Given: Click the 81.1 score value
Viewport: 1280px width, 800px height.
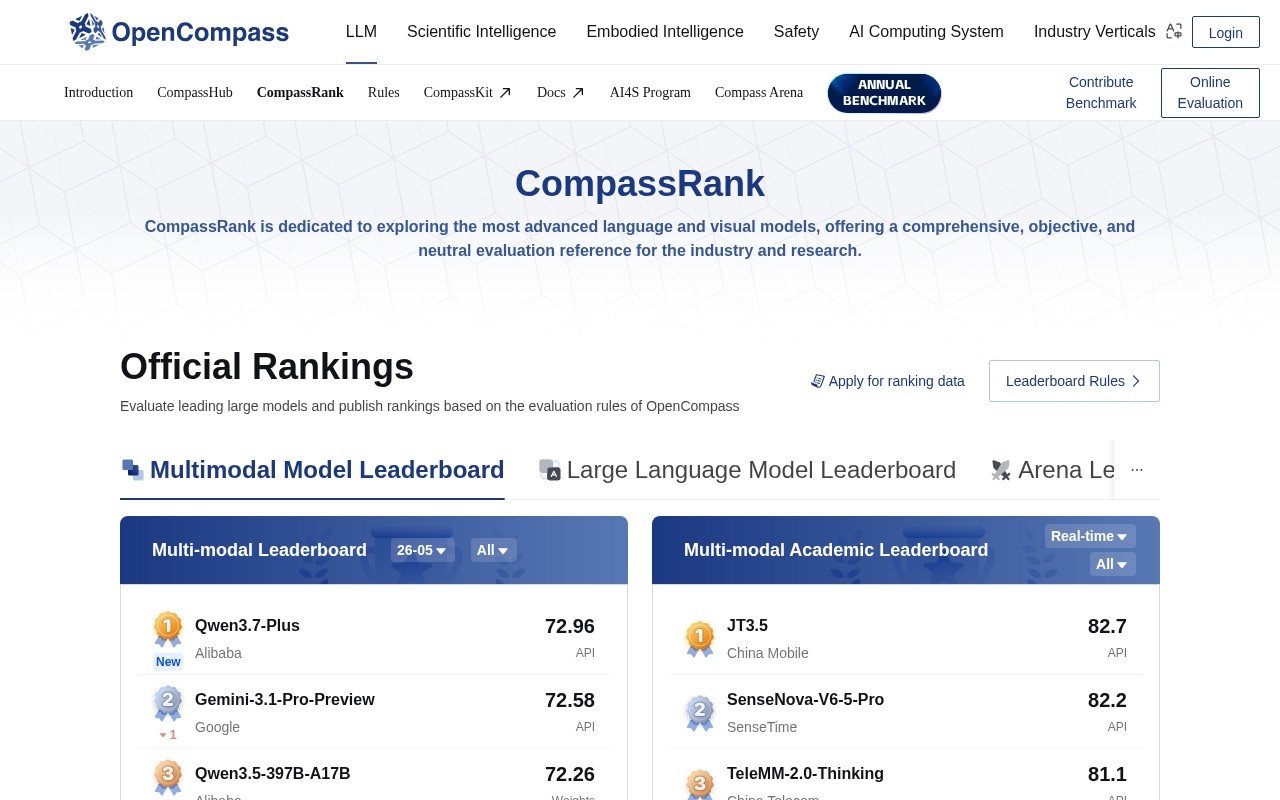Looking at the screenshot, I should (x=1107, y=774).
